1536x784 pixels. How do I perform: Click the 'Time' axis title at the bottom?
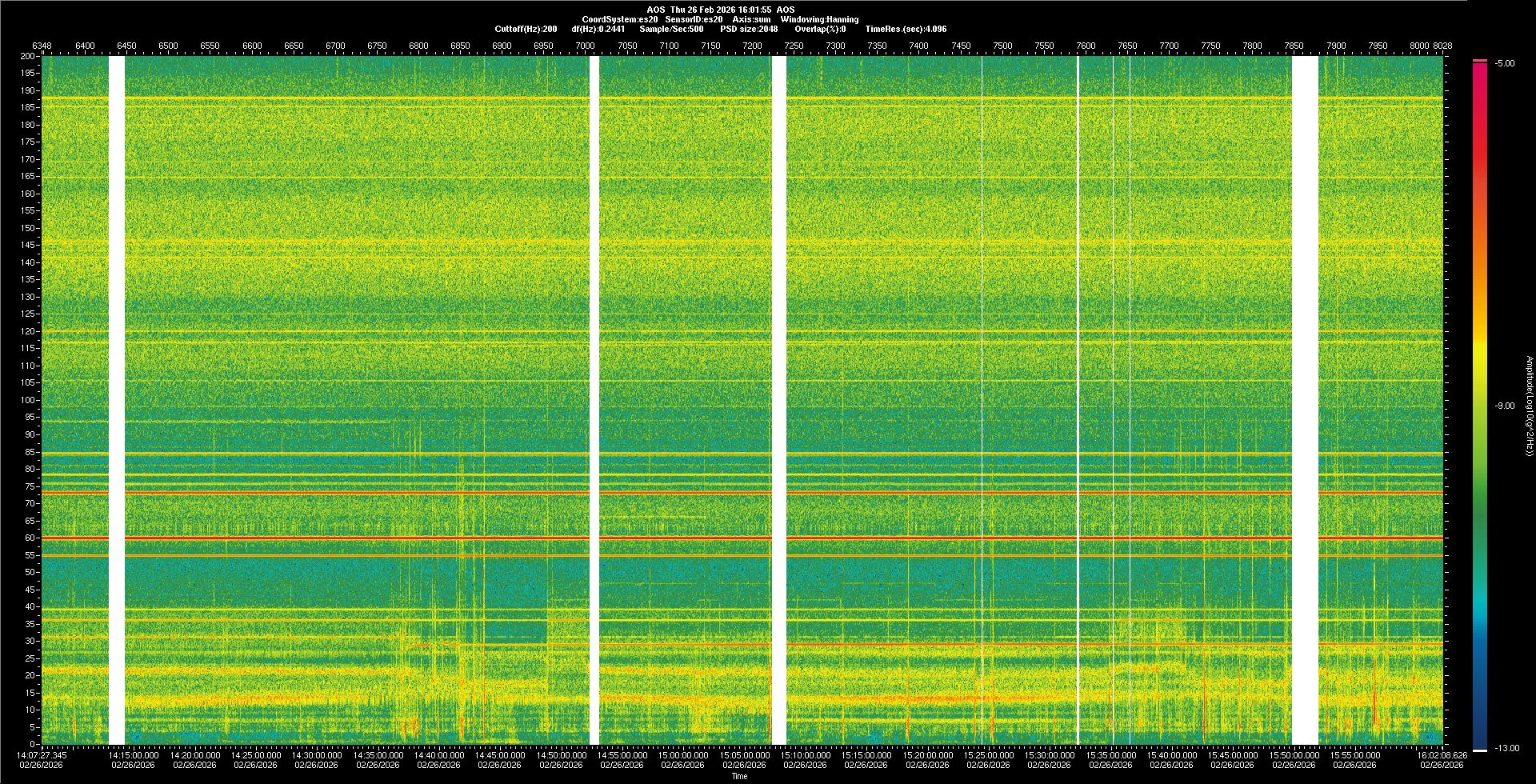(739, 776)
